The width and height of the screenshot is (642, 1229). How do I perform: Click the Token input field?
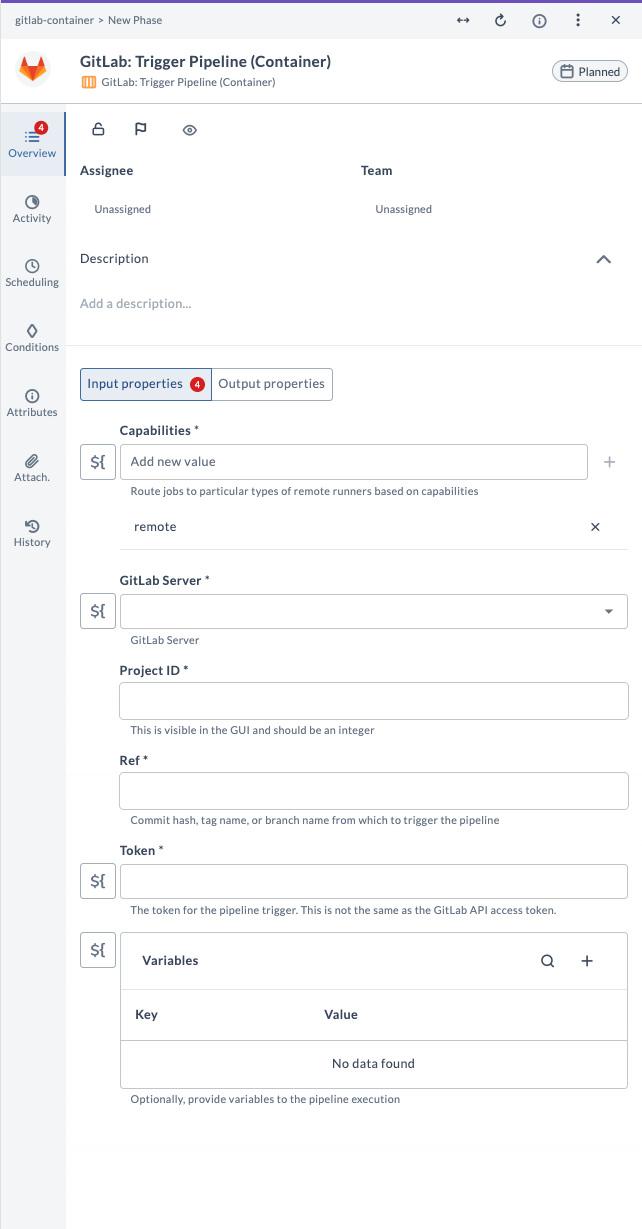(x=374, y=881)
